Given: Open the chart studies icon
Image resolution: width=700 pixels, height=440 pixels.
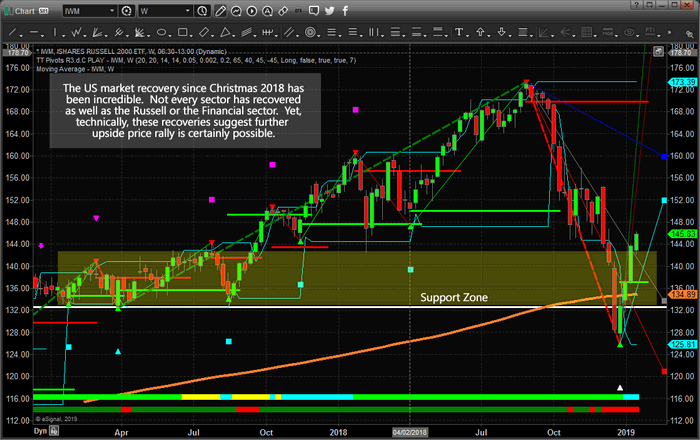Looking at the screenshot, I should pos(236,11).
